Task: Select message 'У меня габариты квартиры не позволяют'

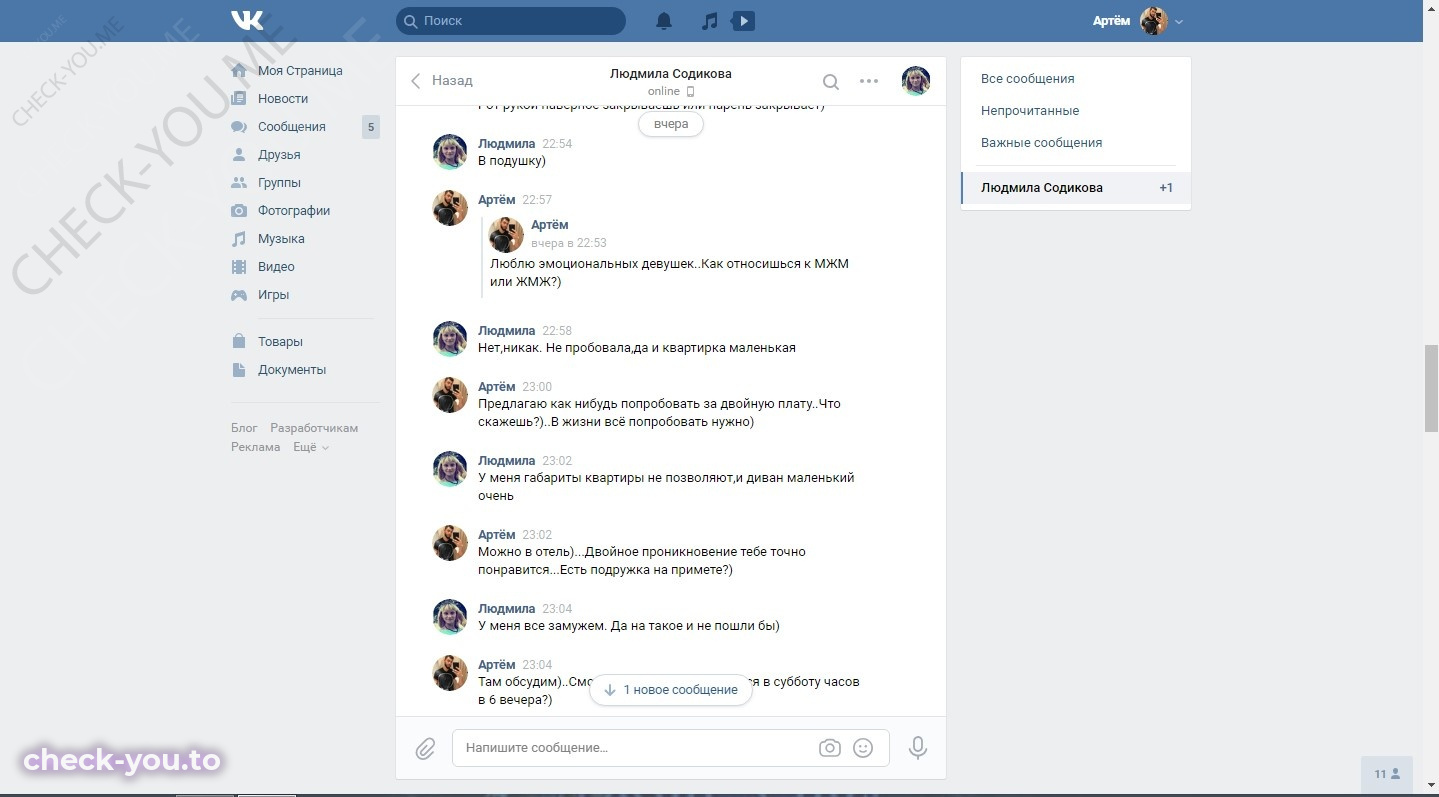Action: click(x=666, y=487)
